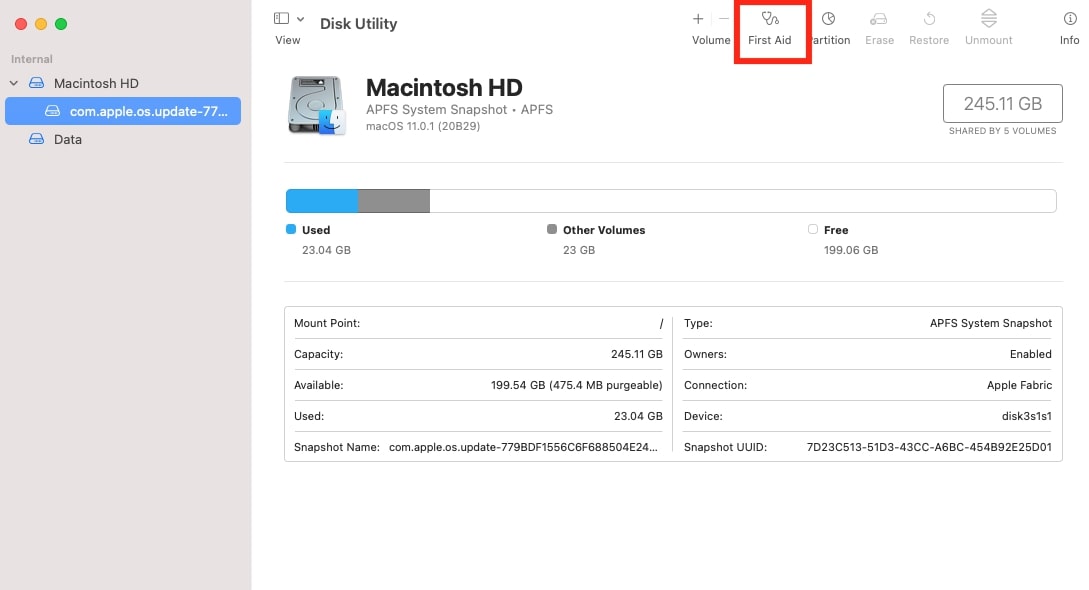This screenshot has height=590, width=1089.
Task: Click the Other Volumes legend gray square
Action: coord(552,229)
